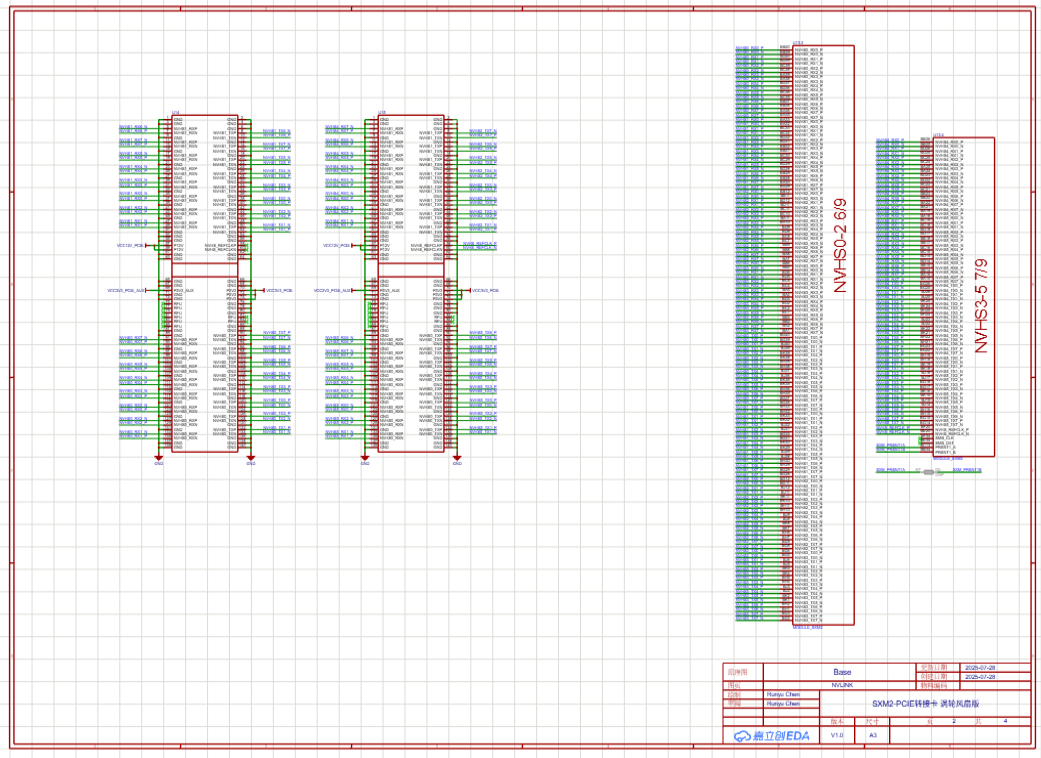The height and width of the screenshot is (758, 1041).
Task: Select the lower 2025-07-28 date field
Action: [x=978, y=677]
